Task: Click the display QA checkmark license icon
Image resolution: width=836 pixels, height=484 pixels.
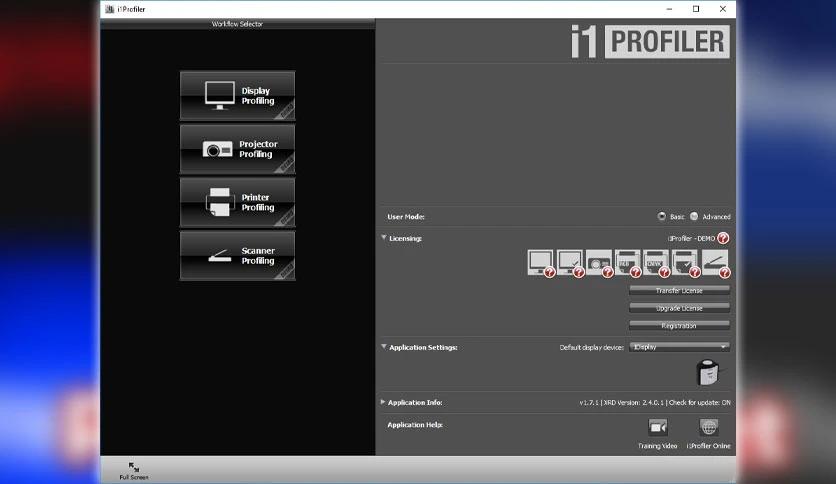Action: pos(569,263)
